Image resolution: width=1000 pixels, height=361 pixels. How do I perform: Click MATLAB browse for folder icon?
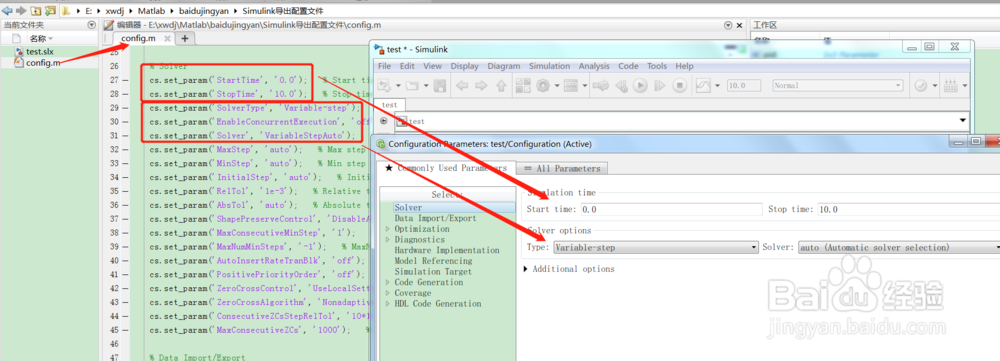tap(50, 11)
